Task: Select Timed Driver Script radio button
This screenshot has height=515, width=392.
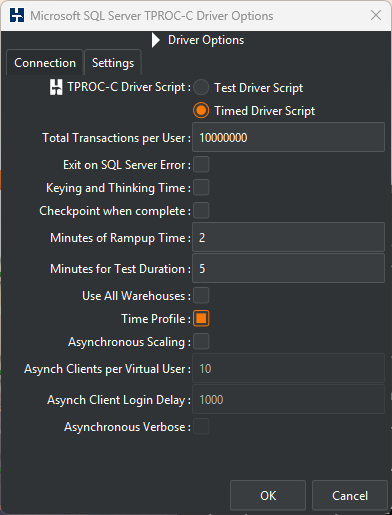Action: tap(201, 111)
